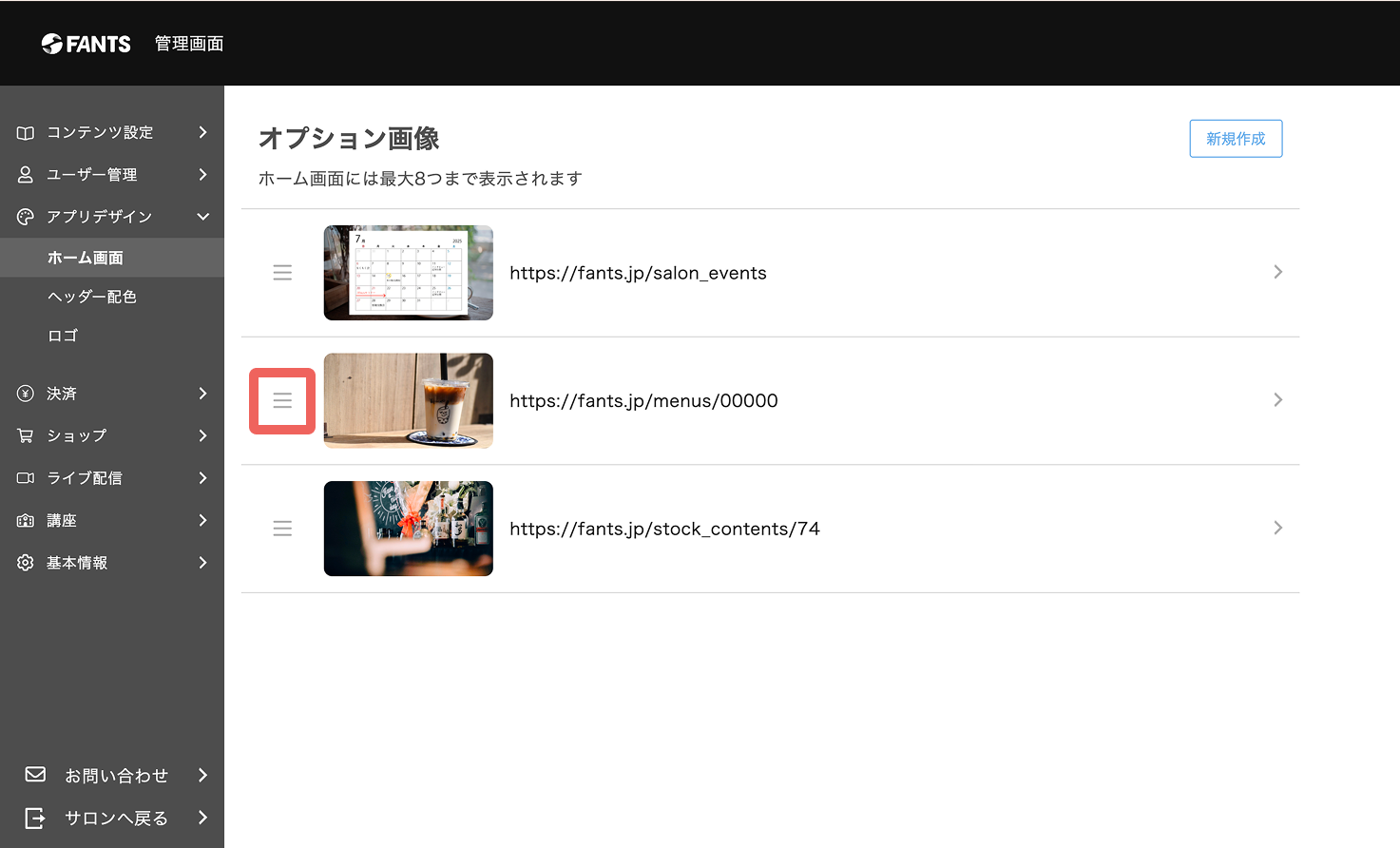Click the FANTS logo in header
This screenshot has width=1400, height=848.
pos(86,44)
